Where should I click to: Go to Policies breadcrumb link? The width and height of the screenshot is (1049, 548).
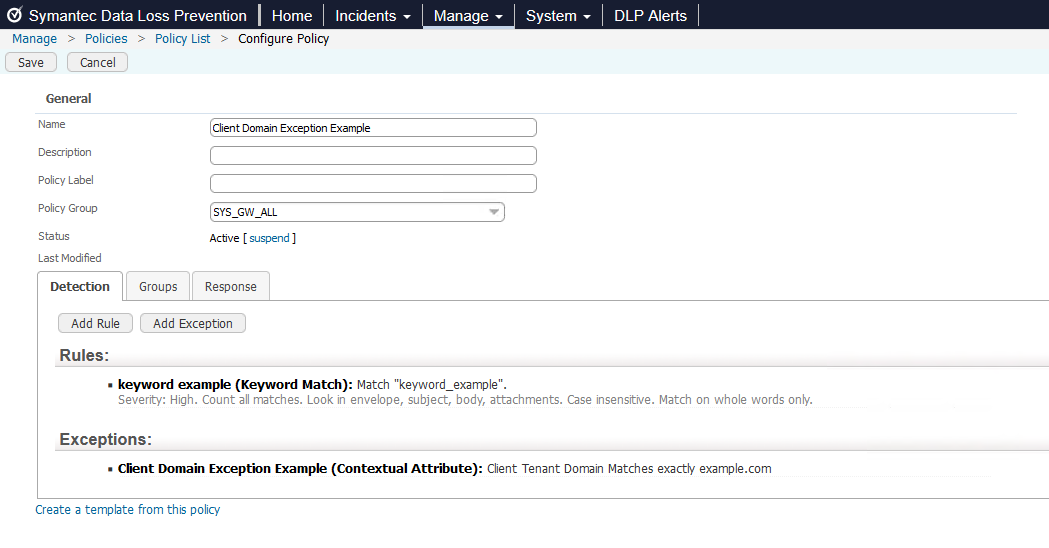(x=106, y=39)
